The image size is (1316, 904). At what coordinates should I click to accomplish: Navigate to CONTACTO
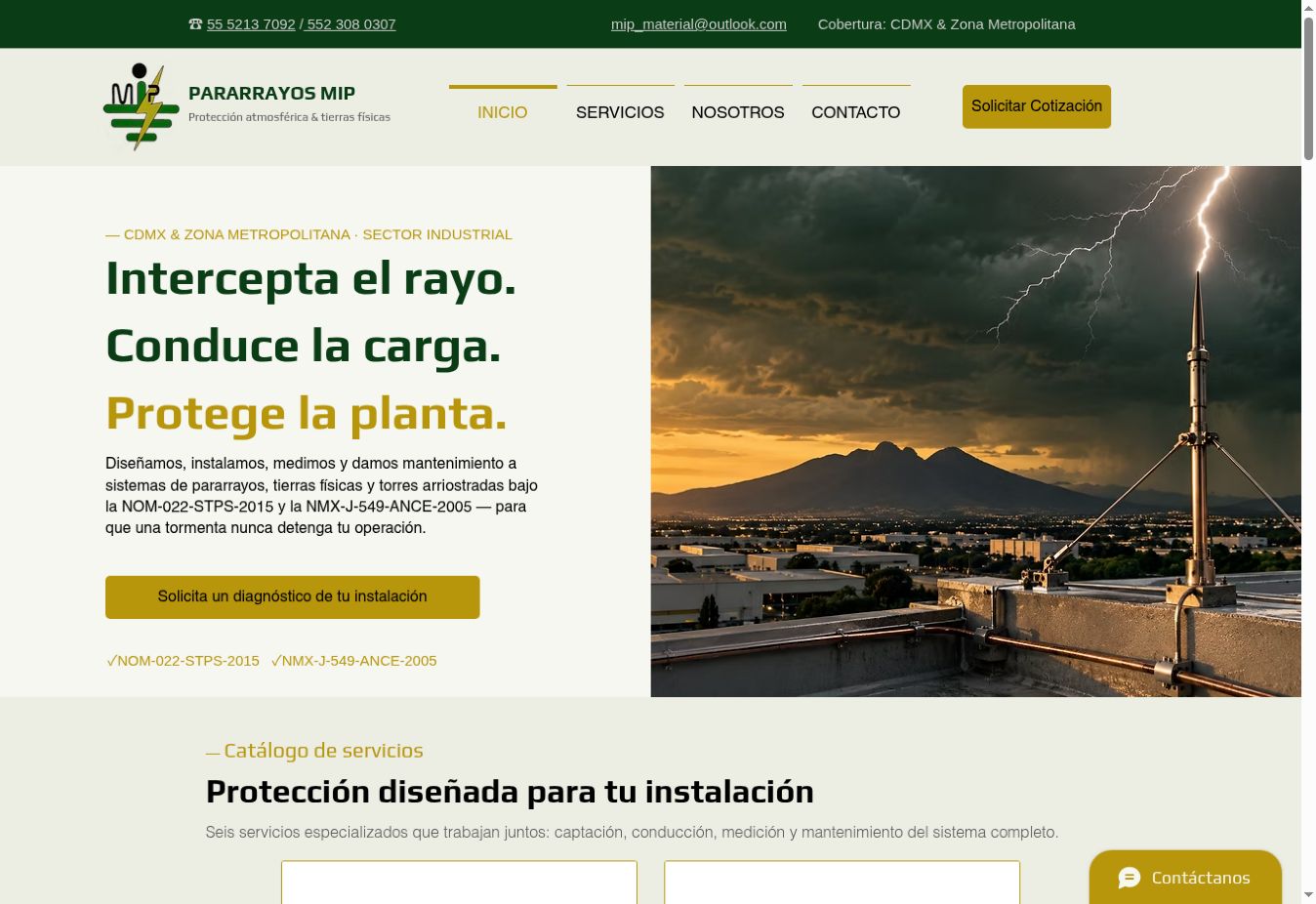pos(856,112)
